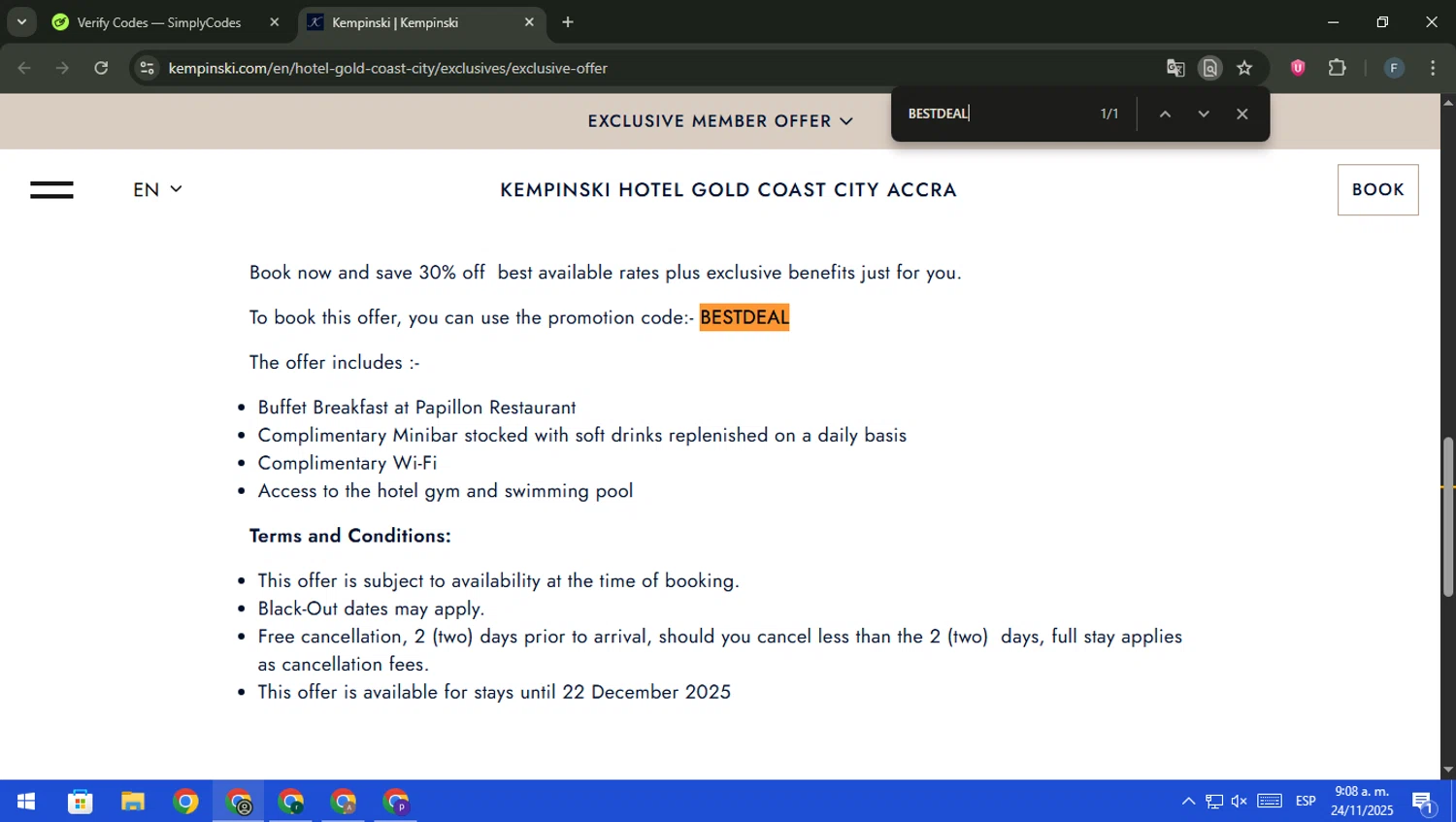Click 'Terms and Conditions:' heading

pos(349,536)
